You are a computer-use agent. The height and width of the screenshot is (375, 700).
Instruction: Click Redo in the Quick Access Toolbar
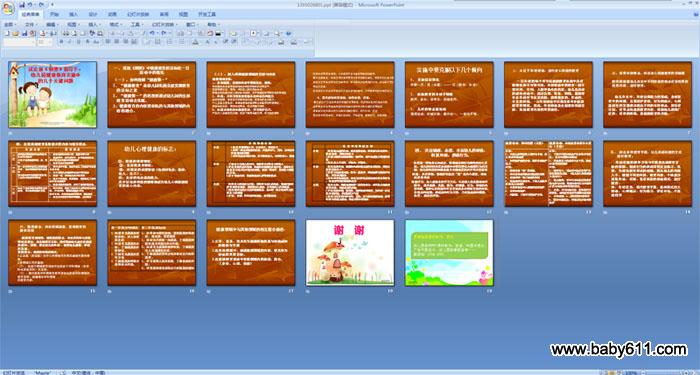41,4
